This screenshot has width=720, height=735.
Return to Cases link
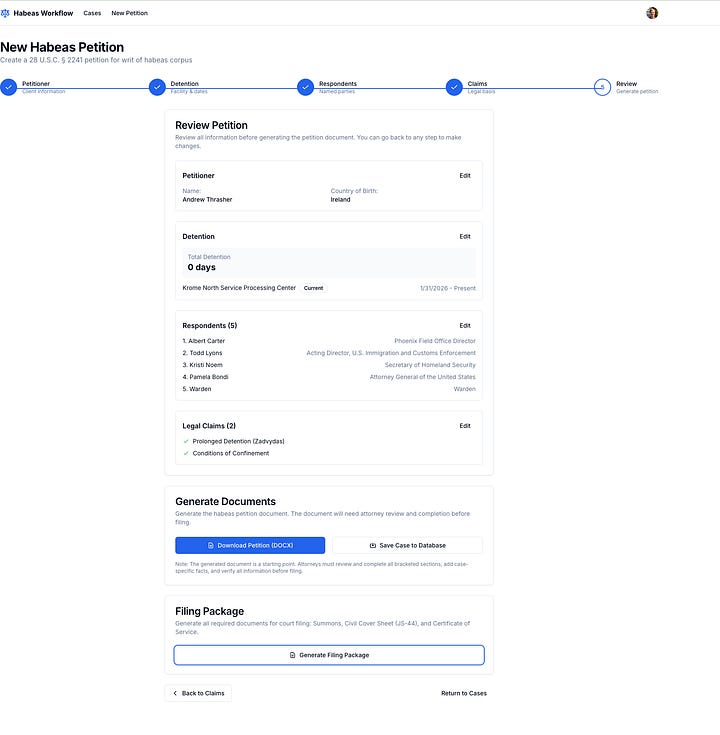pos(464,693)
